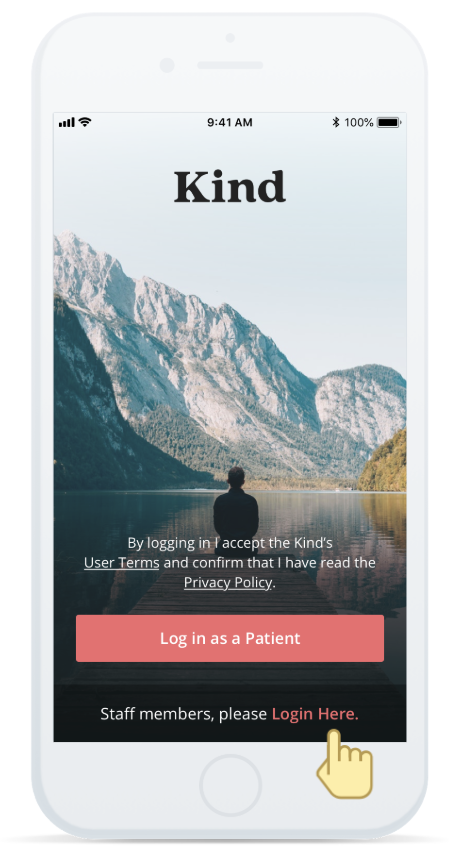Click the cellular signal bars icon
Image resolution: width=454 pixels, height=852 pixels.
tap(66, 123)
